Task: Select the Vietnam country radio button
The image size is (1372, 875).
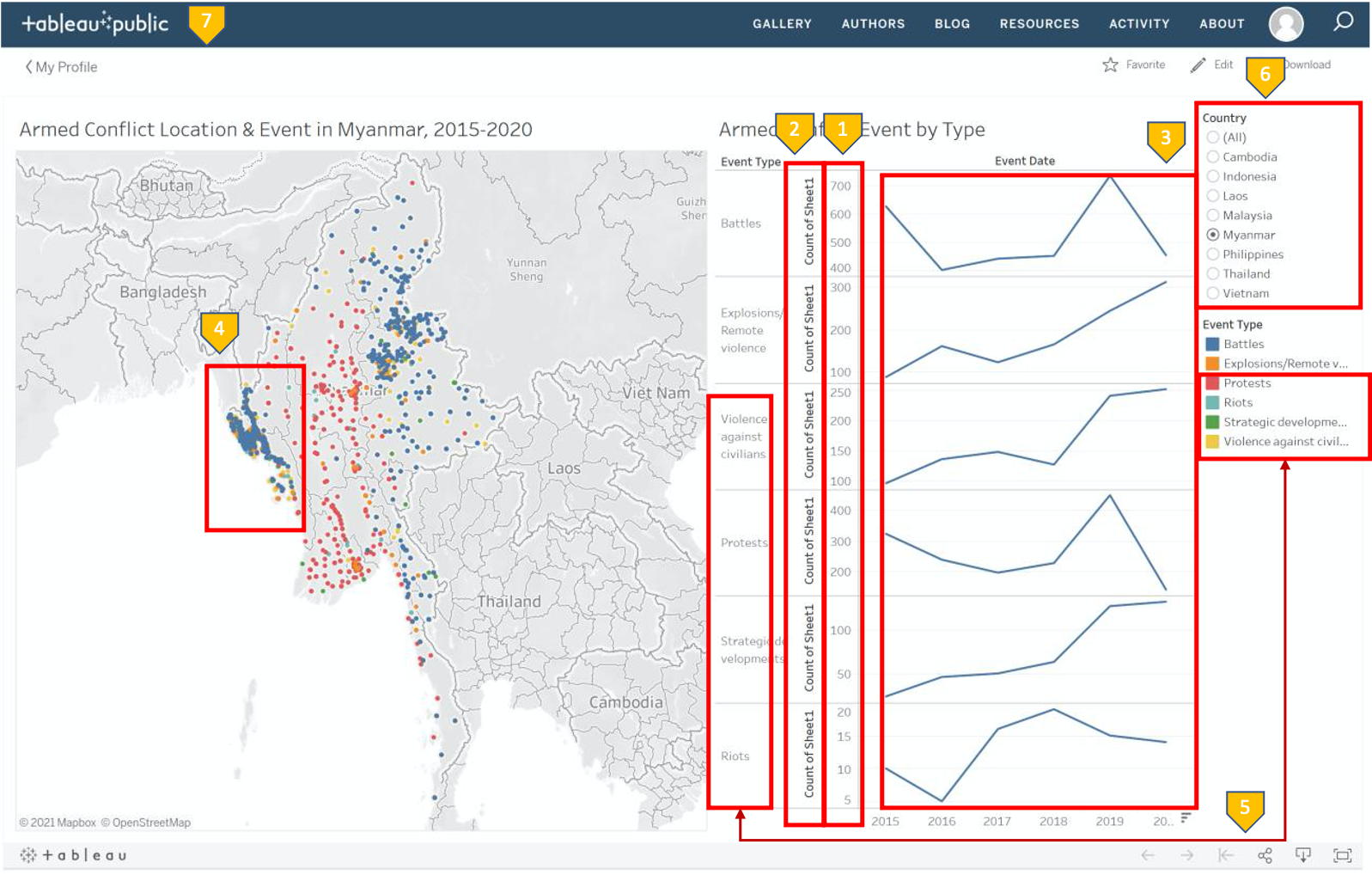Action: pyautogui.click(x=1213, y=294)
